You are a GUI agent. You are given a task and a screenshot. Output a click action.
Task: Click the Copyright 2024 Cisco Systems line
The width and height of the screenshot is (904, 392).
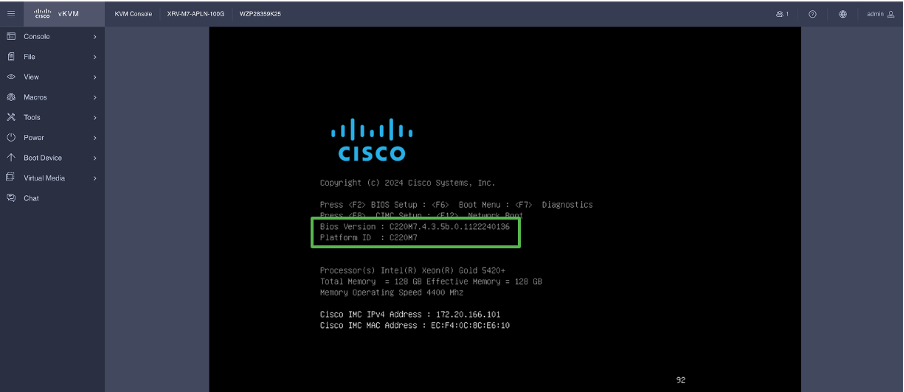(x=408, y=183)
